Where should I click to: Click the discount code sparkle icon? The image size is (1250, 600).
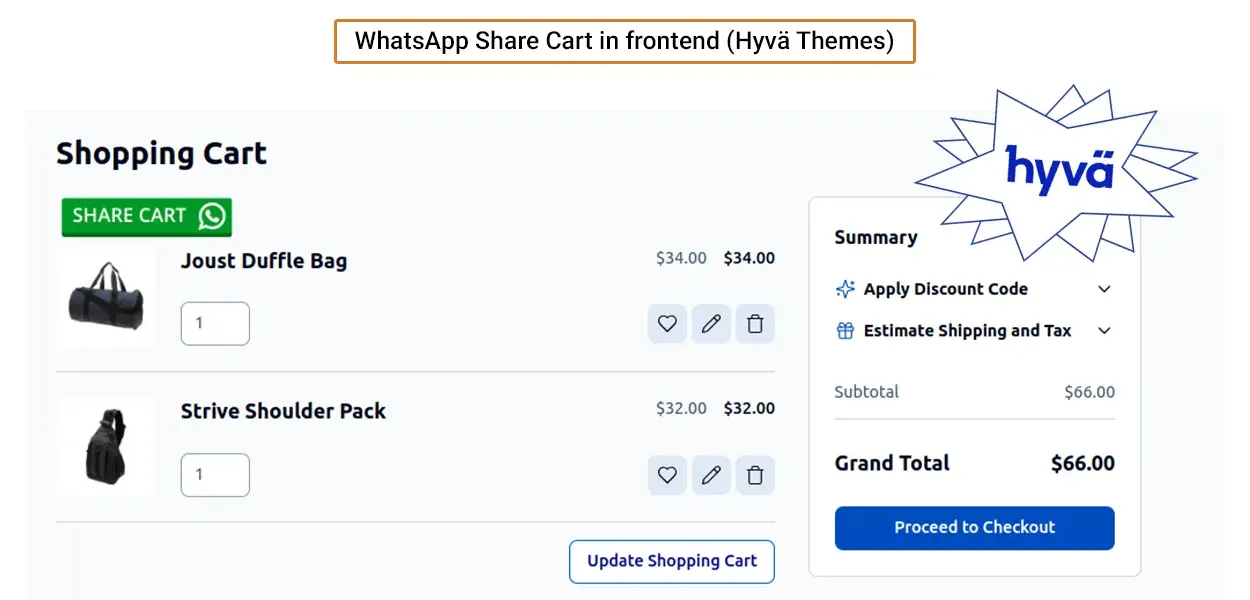click(x=845, y=289)
